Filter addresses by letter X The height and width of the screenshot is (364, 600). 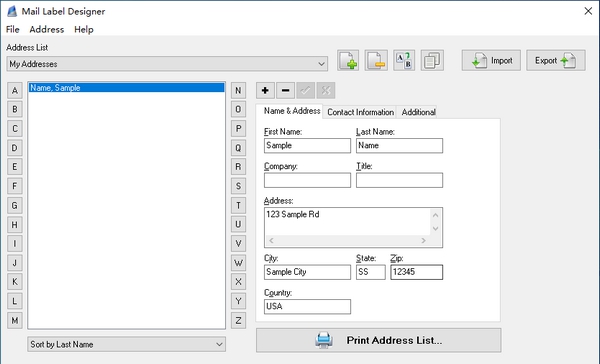coord(238,282)
